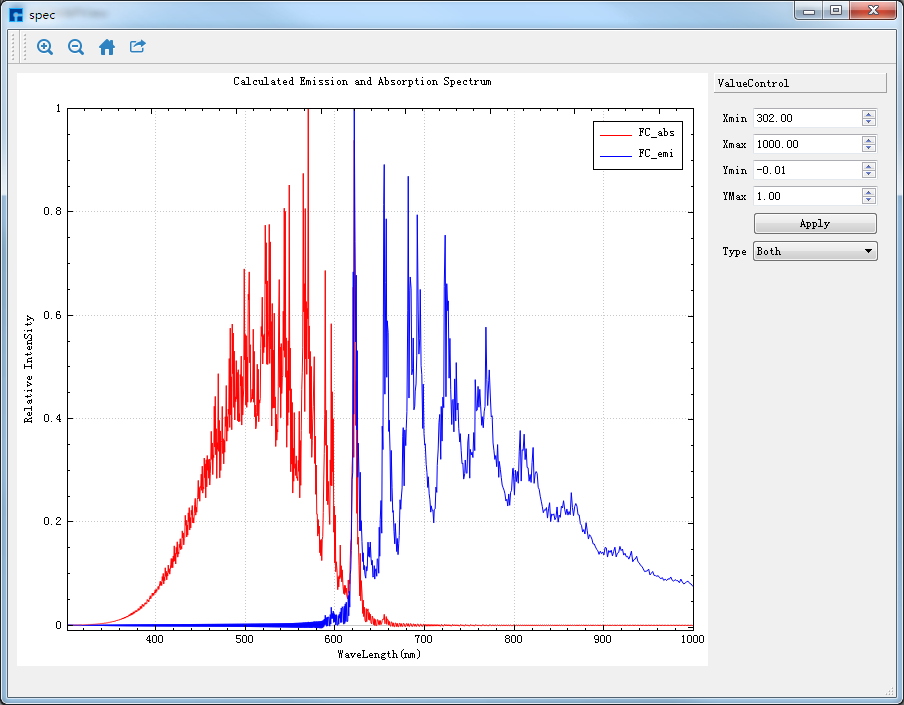Reset the plot view with Home icon

coord(107,47)
